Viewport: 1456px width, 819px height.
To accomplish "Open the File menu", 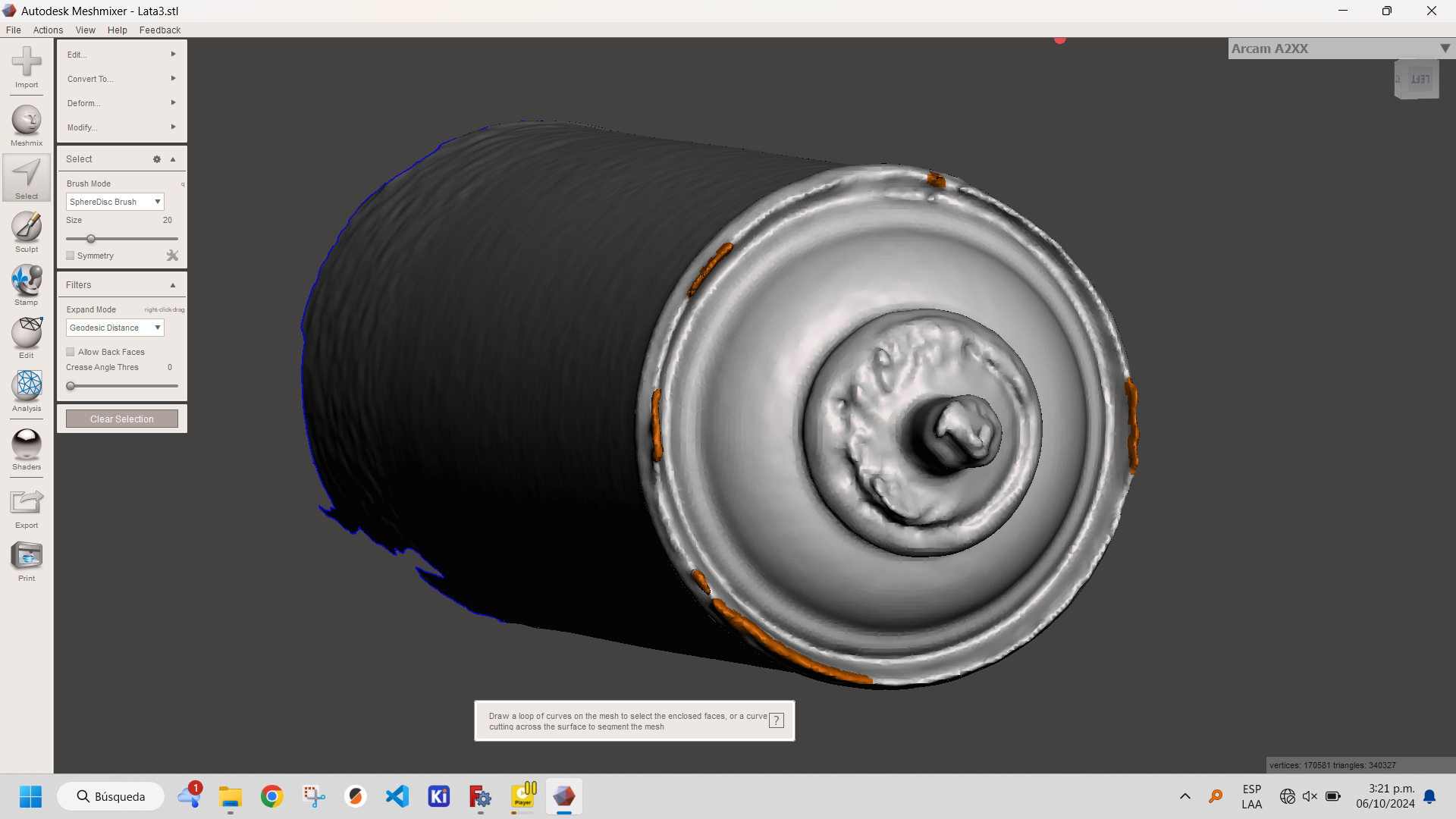I will (x=14, y=30).
